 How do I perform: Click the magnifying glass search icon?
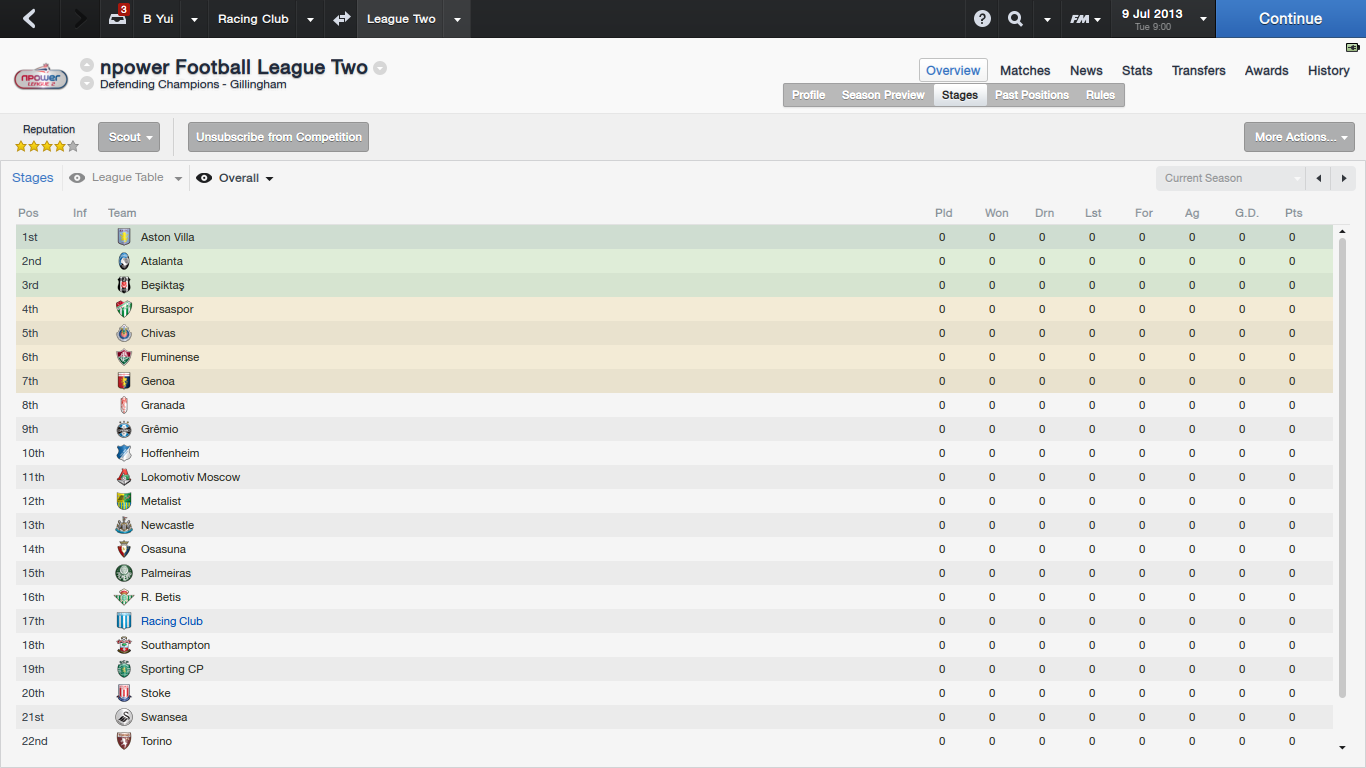point(1015,19)
